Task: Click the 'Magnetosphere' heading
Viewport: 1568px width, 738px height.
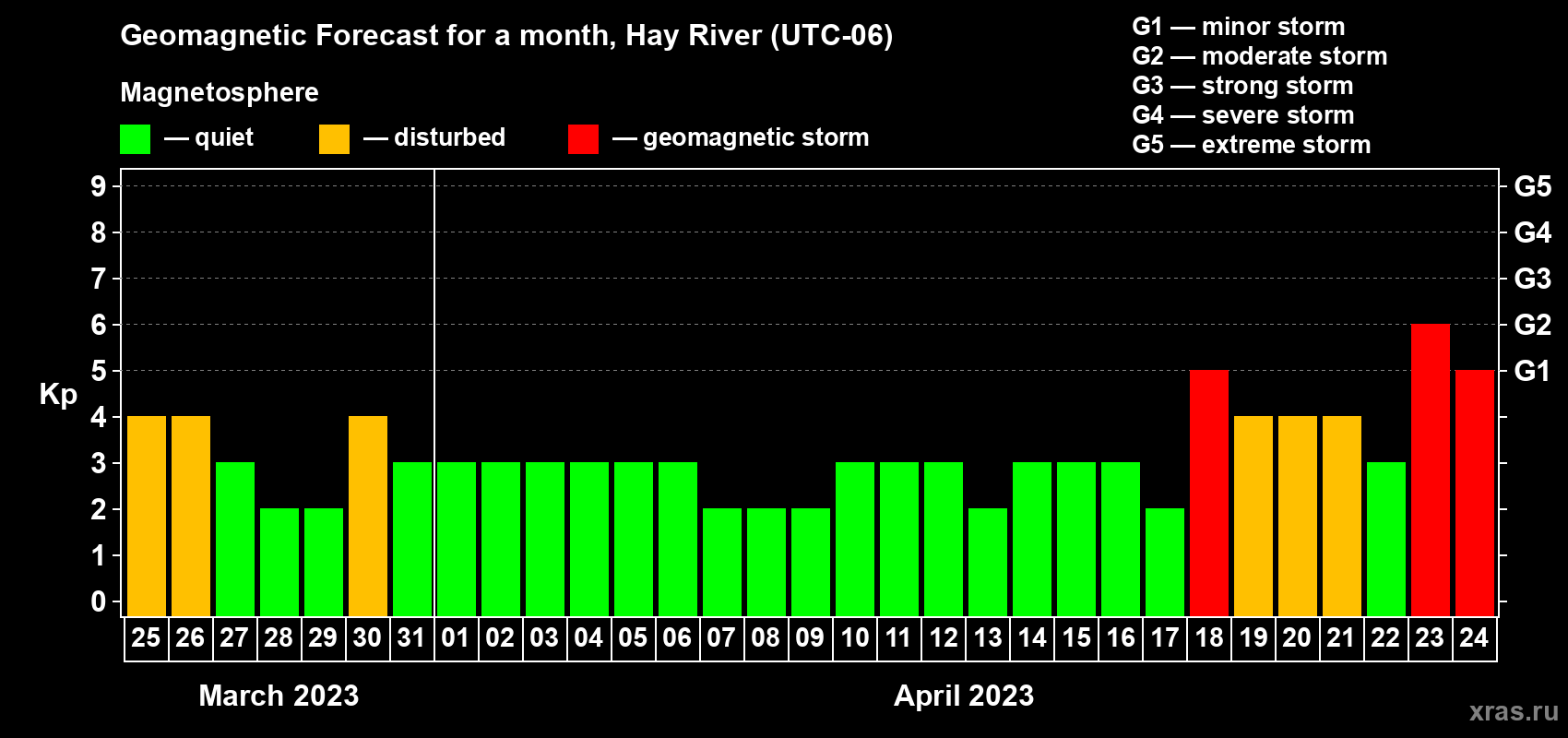Action: click(220, 93)
